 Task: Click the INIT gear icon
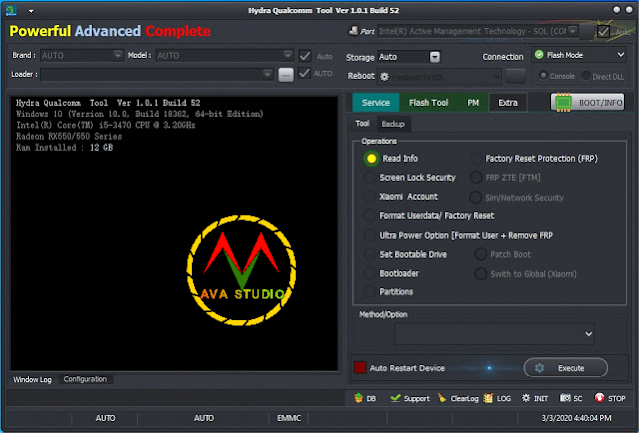pyautogui.click(x=526, y=398)
